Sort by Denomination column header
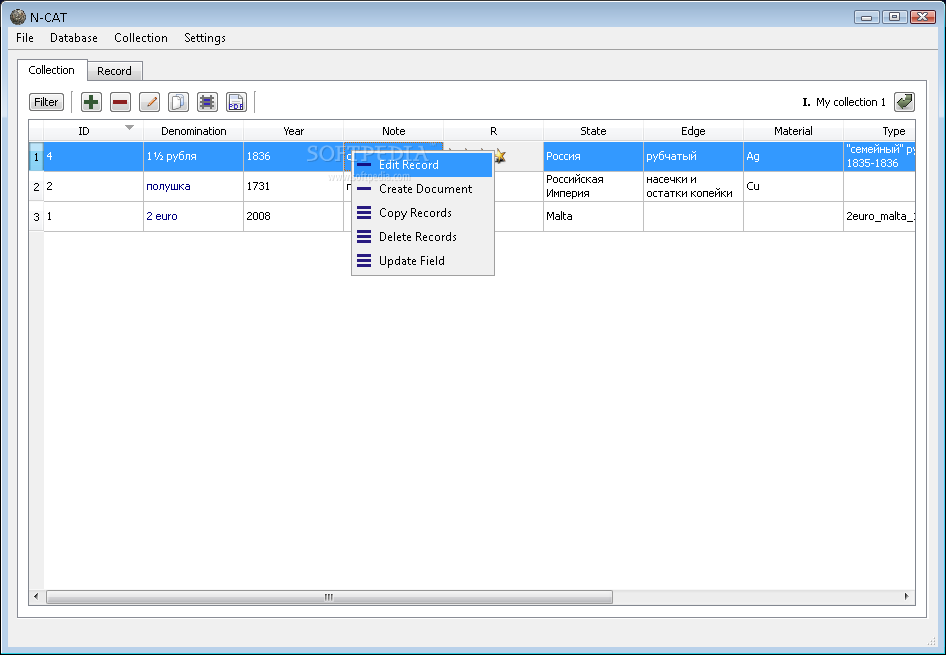The width and height of the screenshot is (946, 655). click(194, 131)
